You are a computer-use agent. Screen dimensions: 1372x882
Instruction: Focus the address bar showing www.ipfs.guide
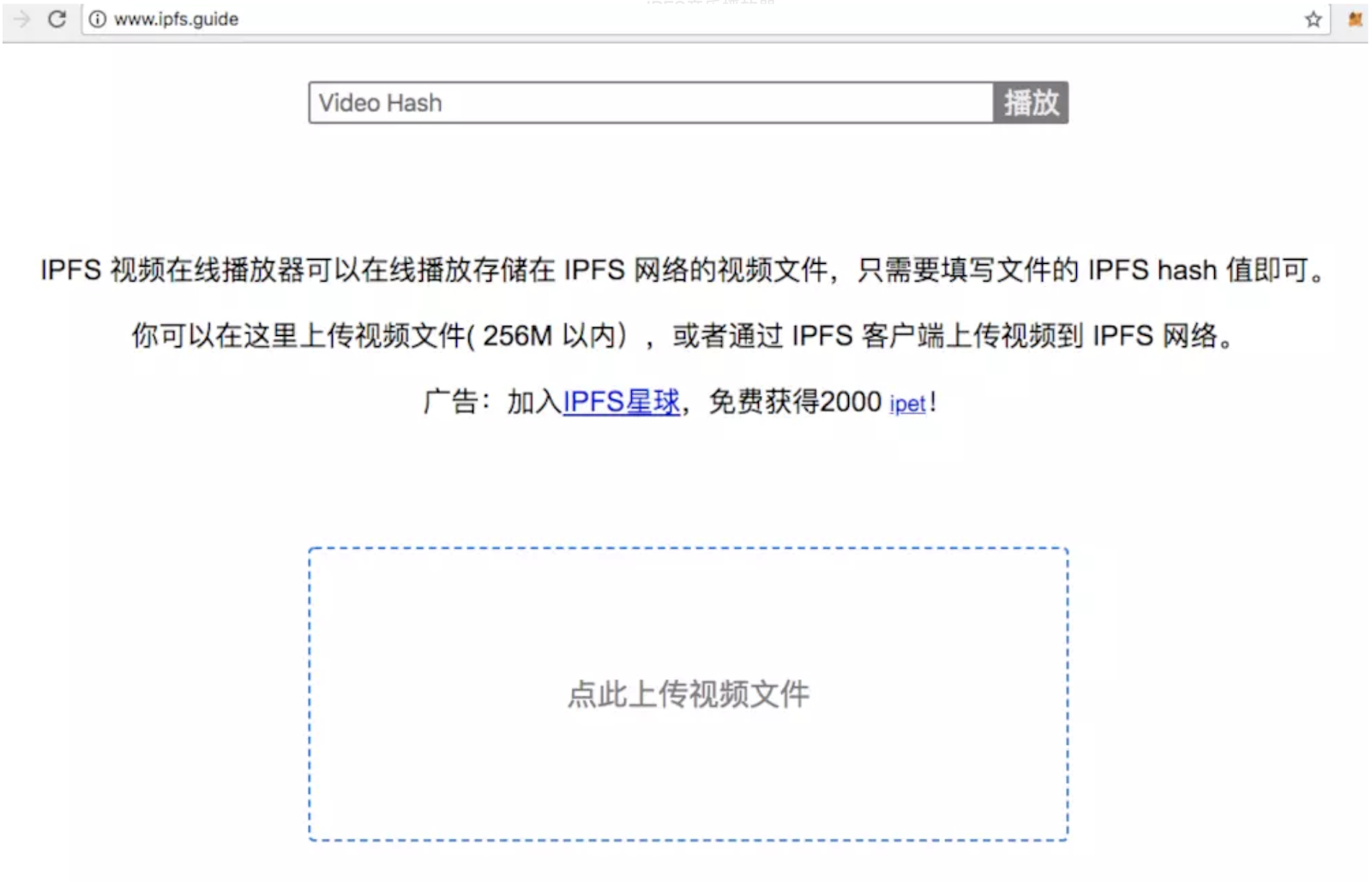(x=705, y=19)
